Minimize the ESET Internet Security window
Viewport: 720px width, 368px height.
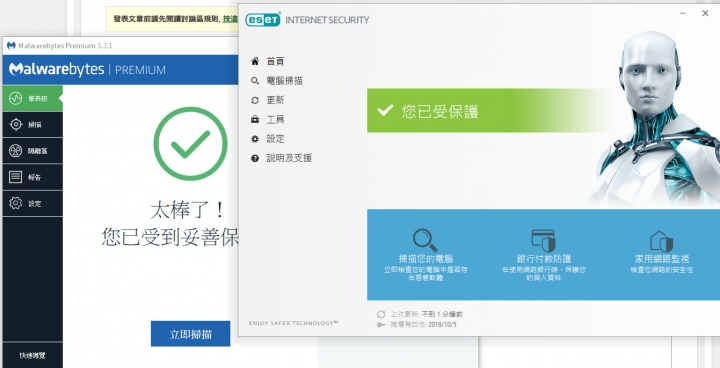coord(684,13)
